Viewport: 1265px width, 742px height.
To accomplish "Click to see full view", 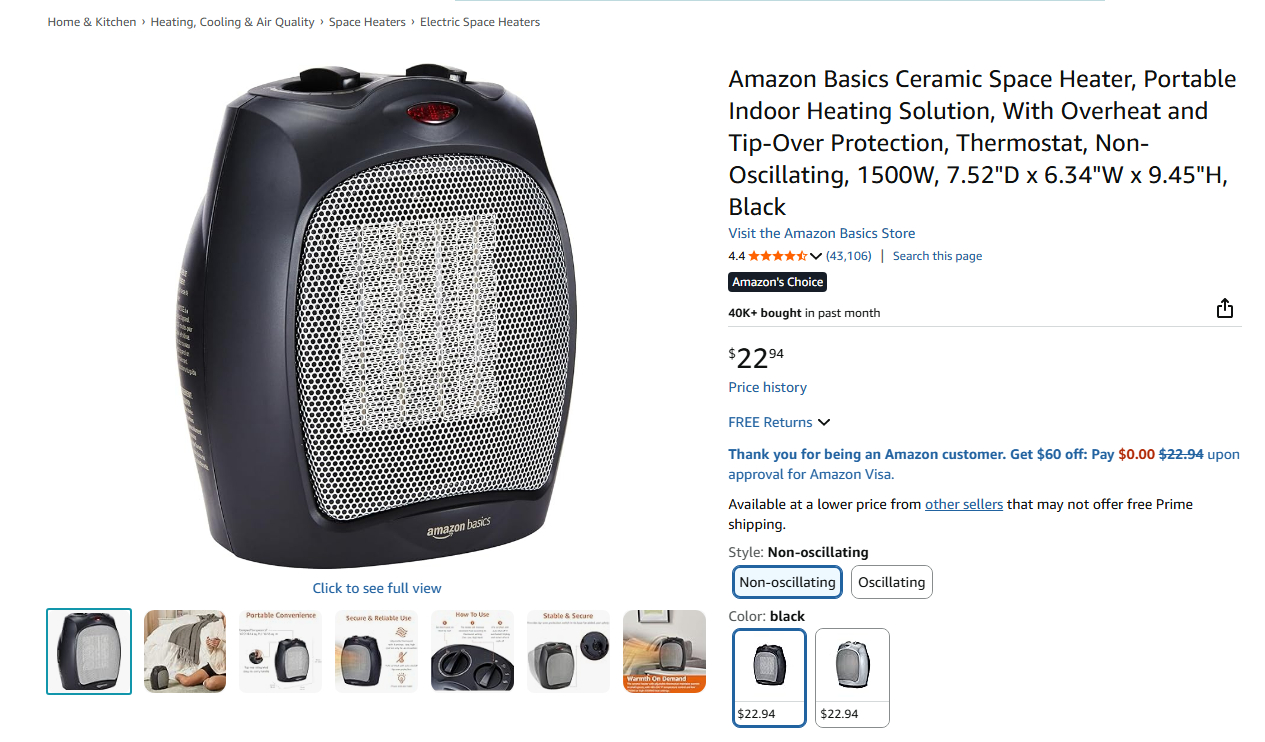I will 376,588.
